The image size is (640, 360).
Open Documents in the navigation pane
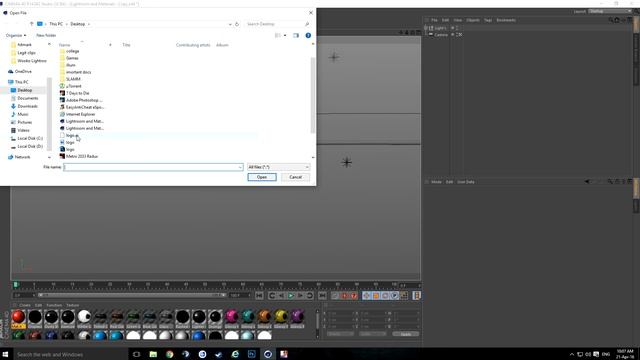(x=27, y=98)
